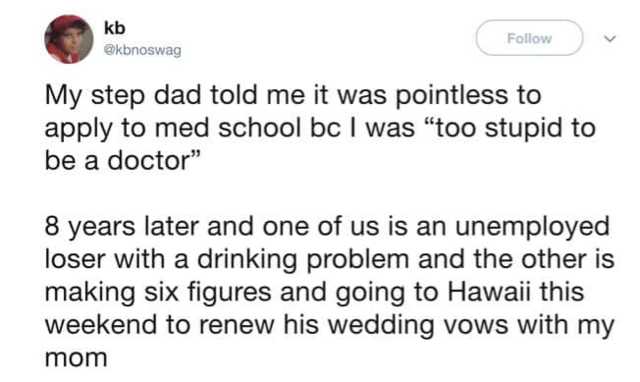The width and height of the screenshot is (640, 382).
Task: Click the words "wedding vows" in tweet
Action: [x=416, y=326]
